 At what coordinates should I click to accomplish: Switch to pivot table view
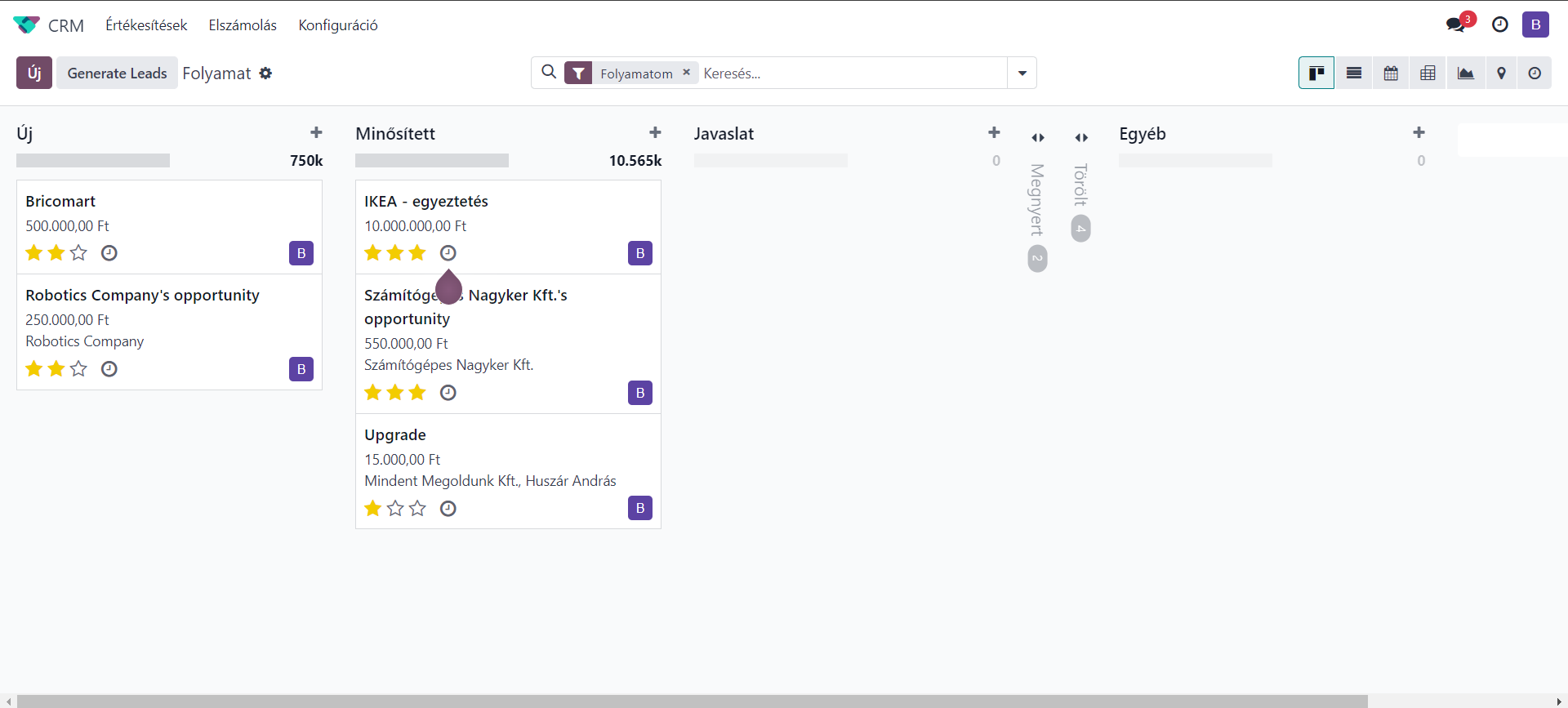click(x=1428, y=73)
